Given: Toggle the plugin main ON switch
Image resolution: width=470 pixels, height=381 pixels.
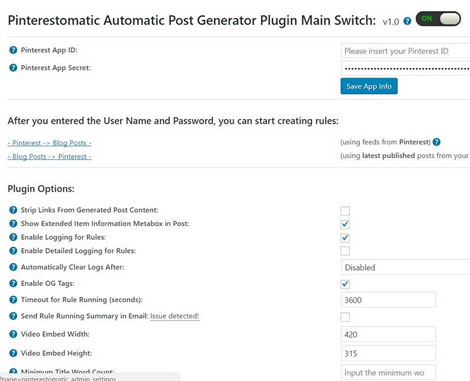Looking at the screenshot, I should coord(438,19).
